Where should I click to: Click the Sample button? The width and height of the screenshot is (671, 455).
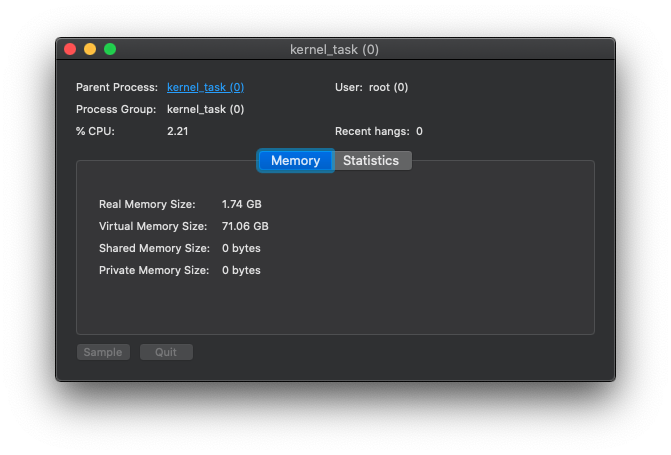103,352
